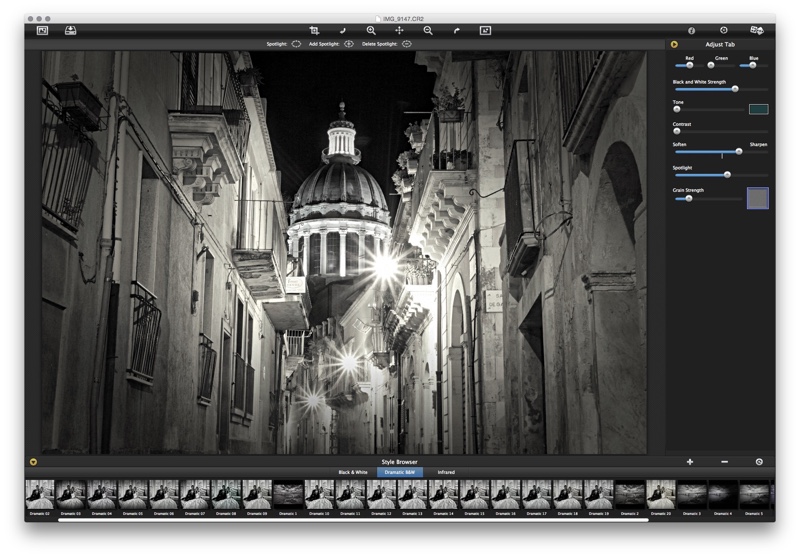
Task: Apply the Dramatic 5 style thumbnail
Action: coord(755,495)
